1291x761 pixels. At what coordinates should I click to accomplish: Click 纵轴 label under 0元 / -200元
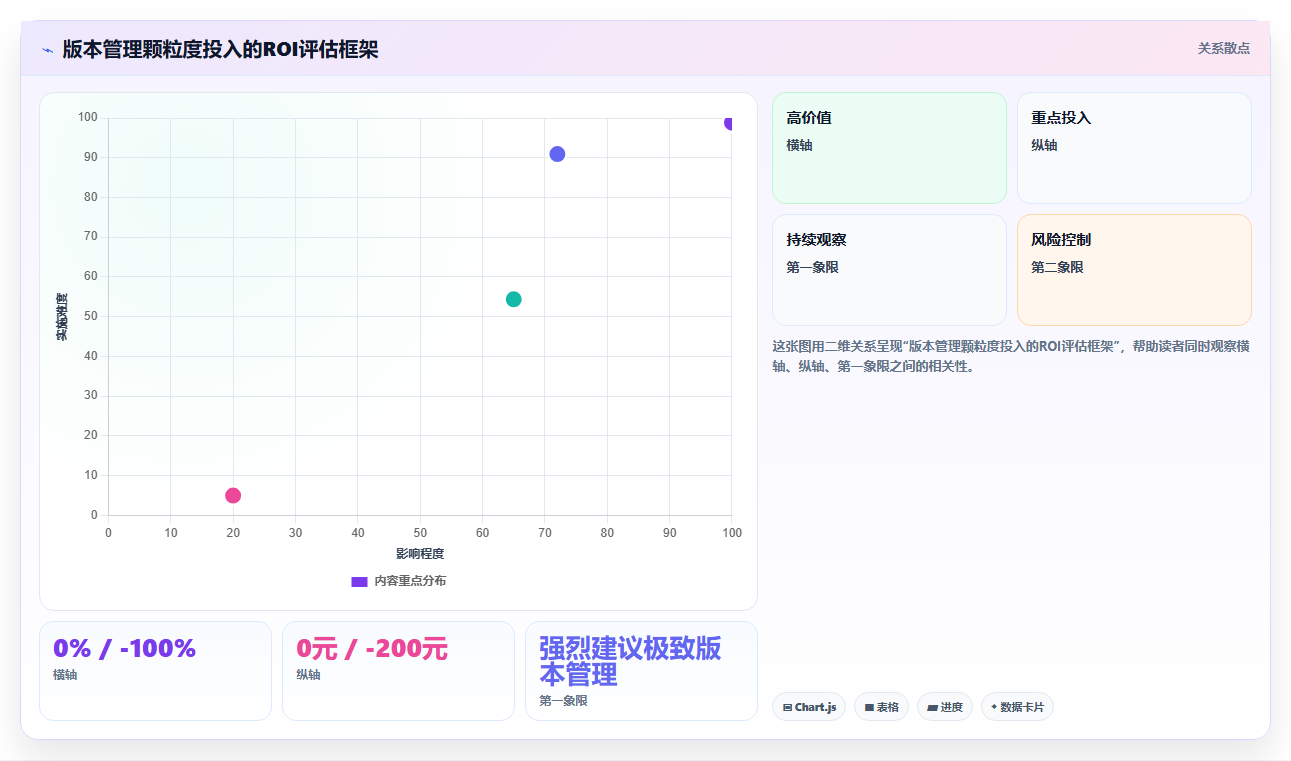(308, 675)
